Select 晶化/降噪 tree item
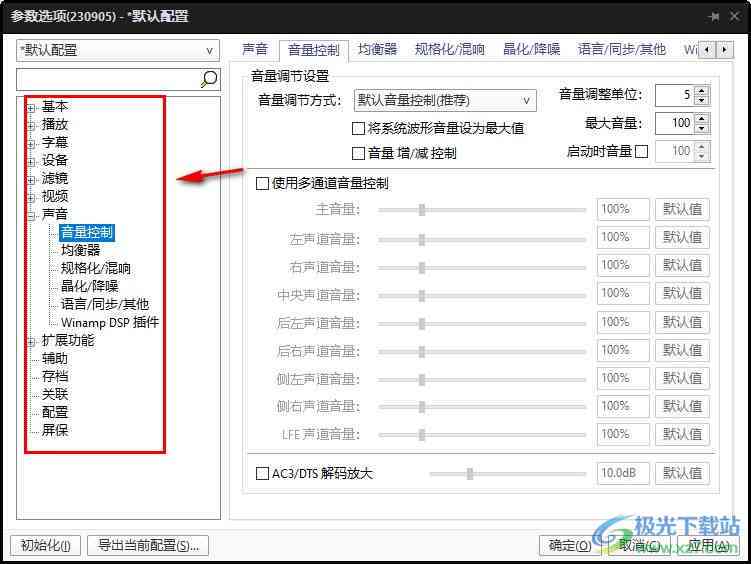 90,286
